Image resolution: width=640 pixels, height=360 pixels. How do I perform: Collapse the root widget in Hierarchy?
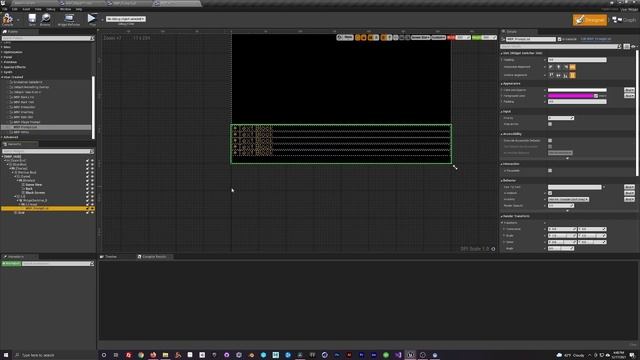click(x=2, y=157)
